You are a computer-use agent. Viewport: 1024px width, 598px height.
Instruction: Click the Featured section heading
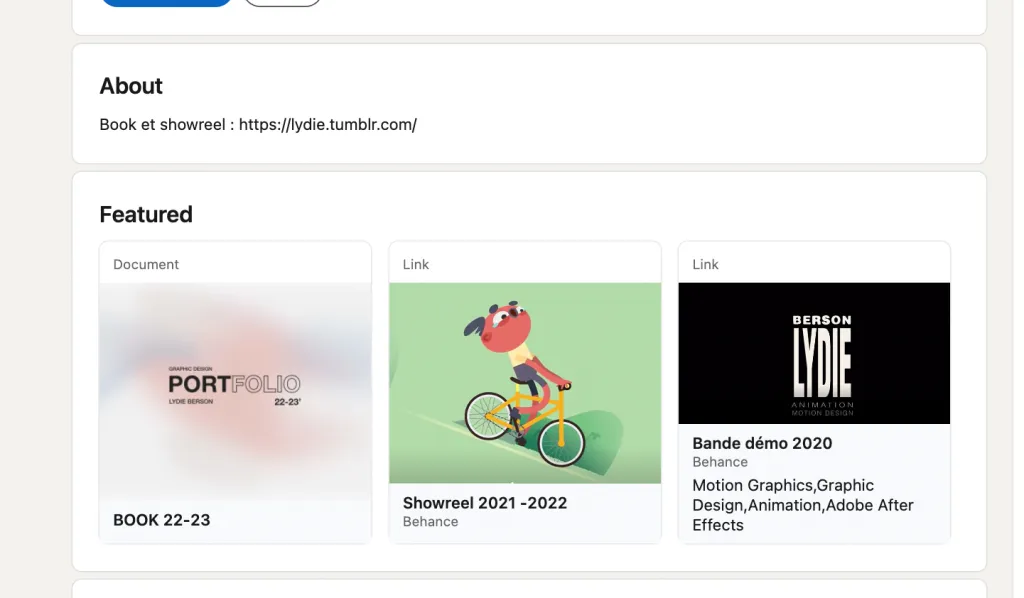click(146, 215)
